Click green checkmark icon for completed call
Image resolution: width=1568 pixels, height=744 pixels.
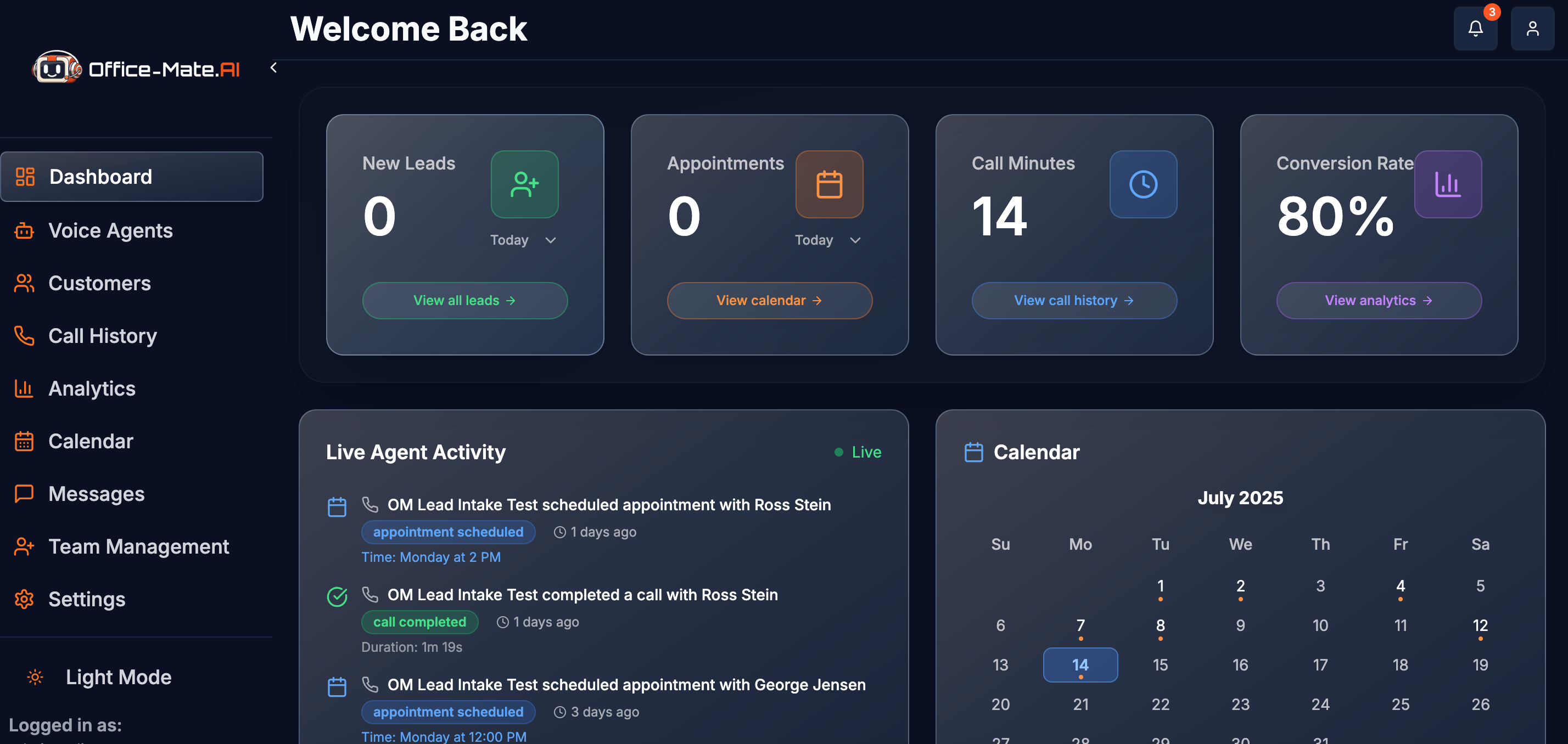(x=337, y=597)
